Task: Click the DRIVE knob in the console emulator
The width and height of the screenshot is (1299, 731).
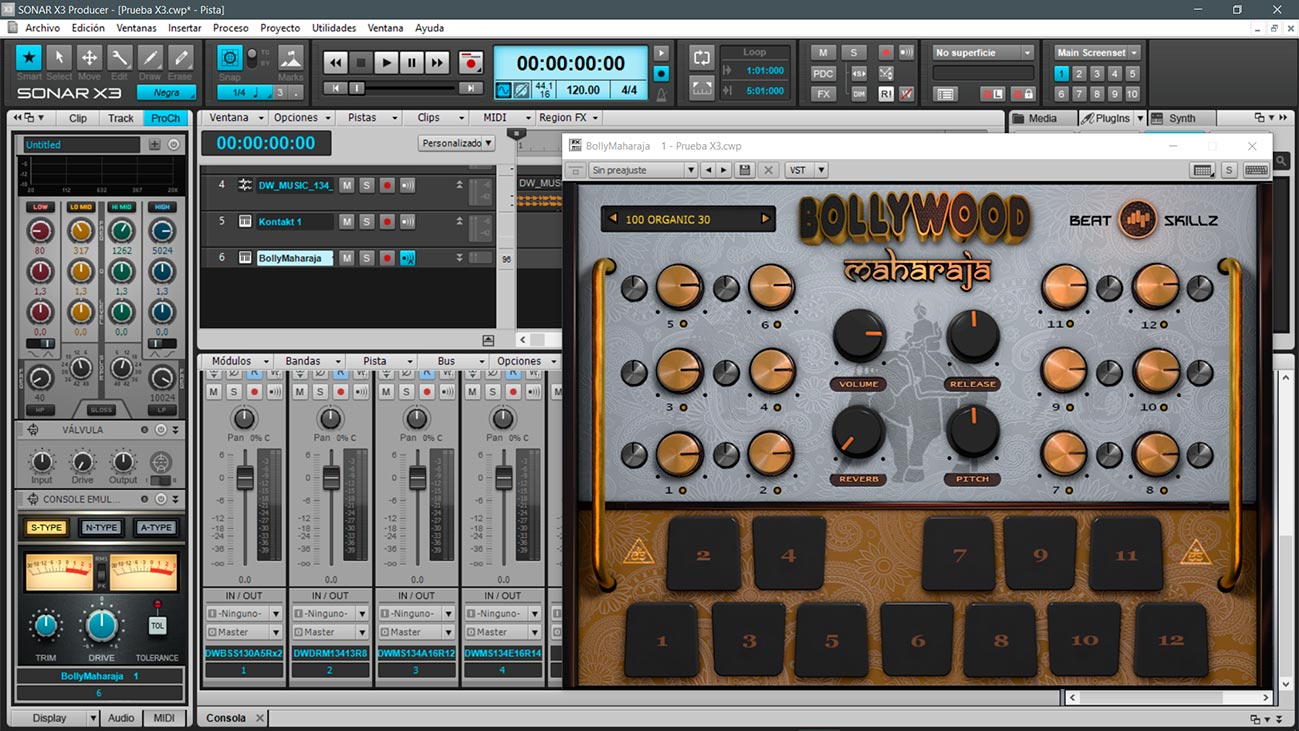Action: pyautogui.click(x=102, y=626)
